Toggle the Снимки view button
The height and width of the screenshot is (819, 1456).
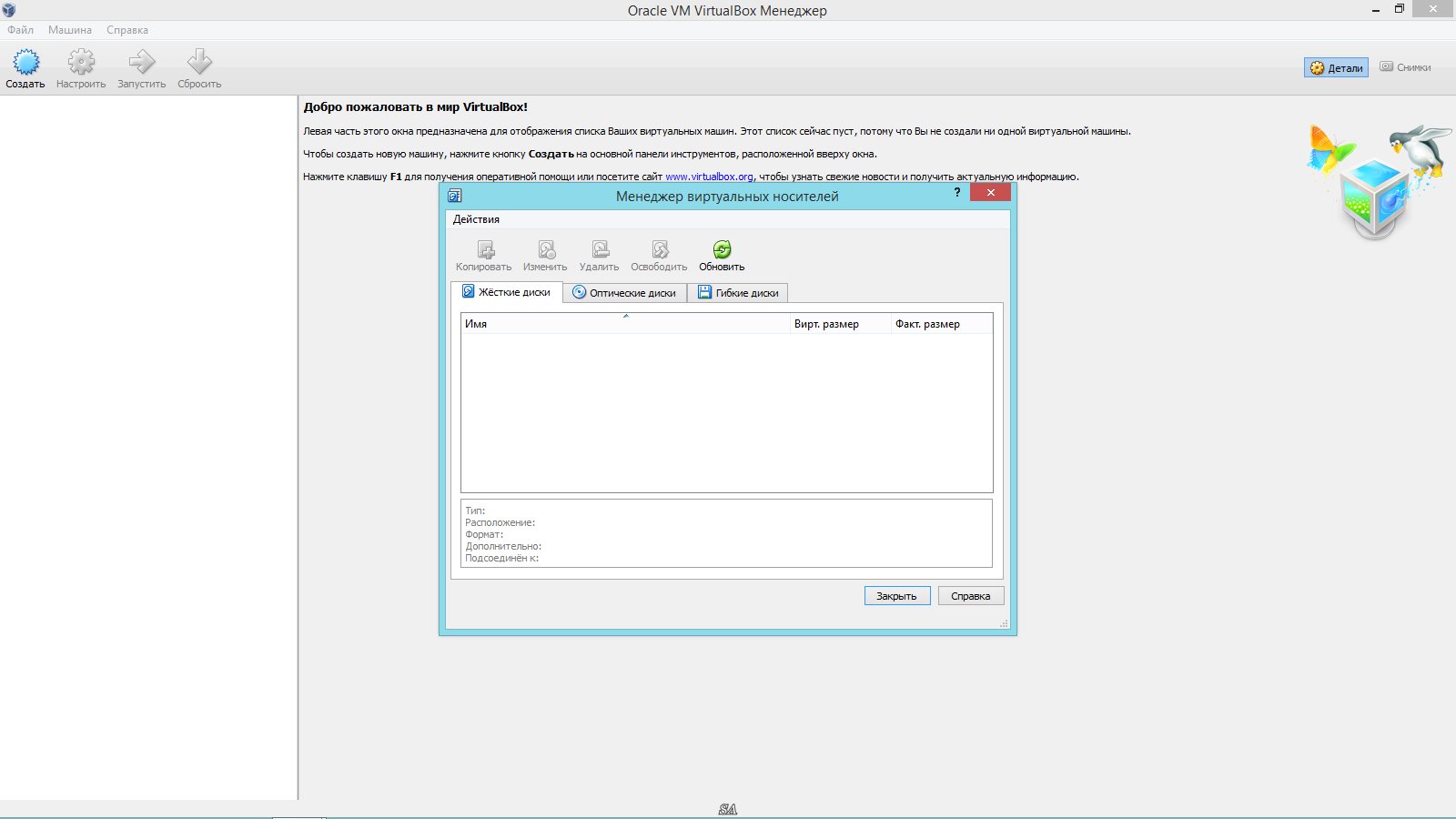(x=1405, y=67)
